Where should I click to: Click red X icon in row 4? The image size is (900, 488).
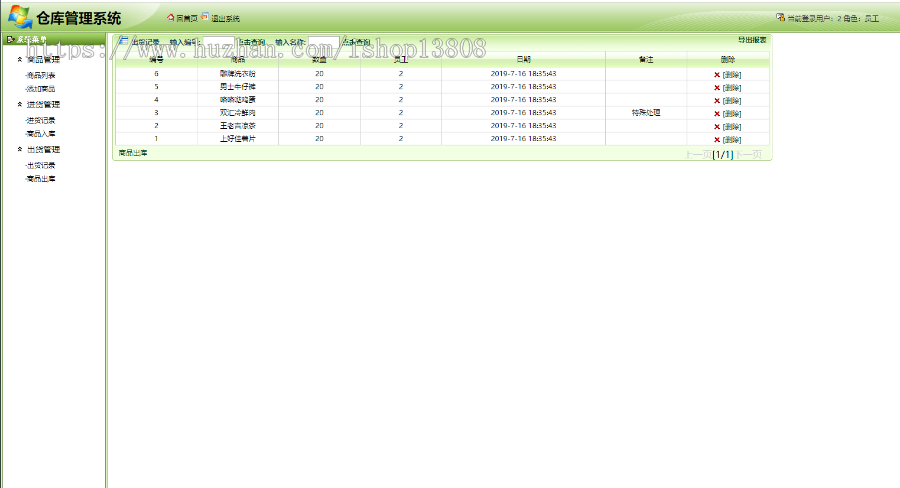coord(717,100)
